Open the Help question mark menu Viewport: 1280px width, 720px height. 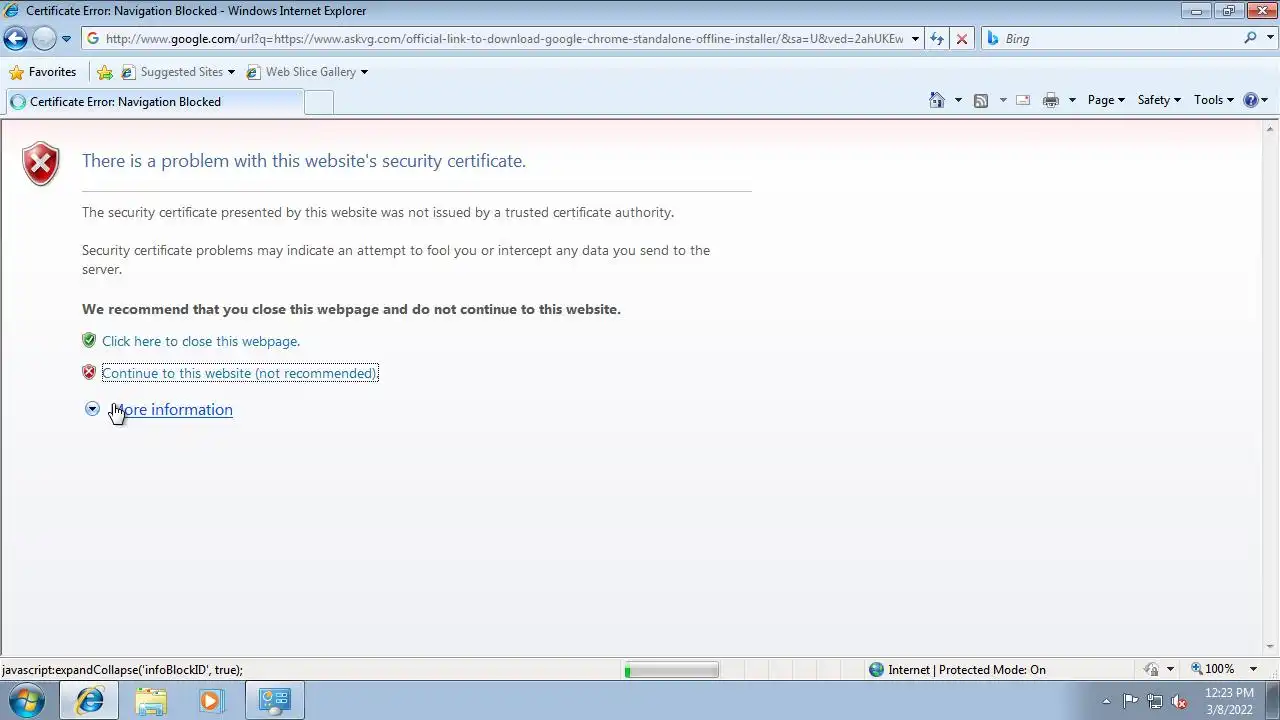pyautogui.click(x=1255, y=100)
